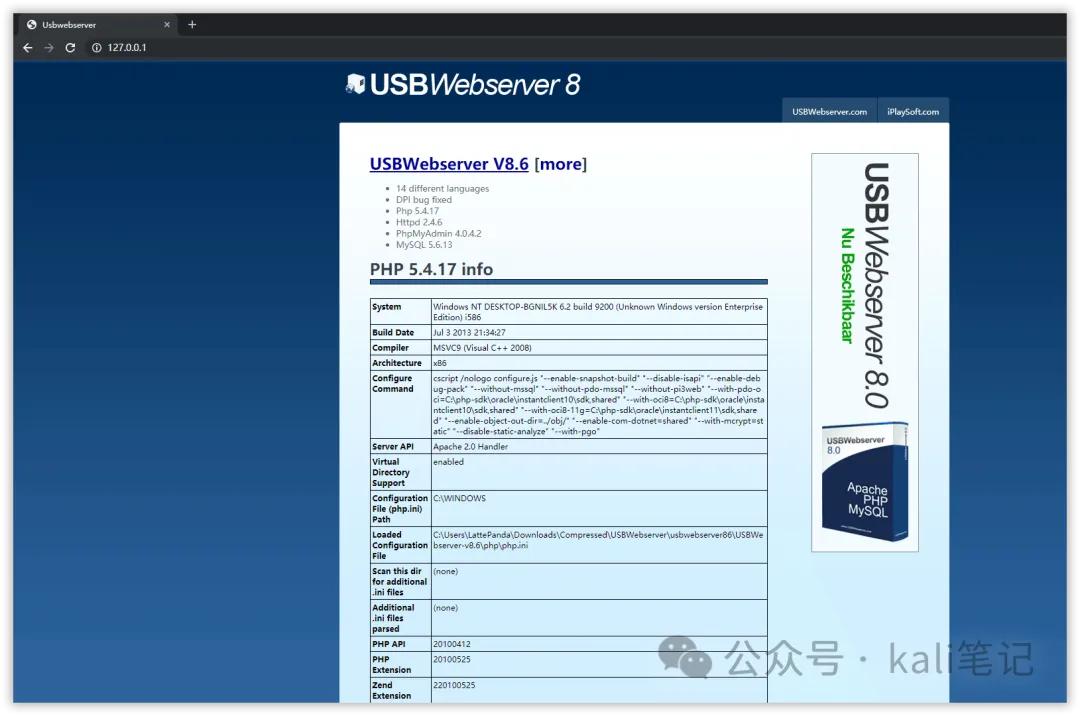This screenshot has width=1080, height=716.
Task: Click the 'Zend Extension' row label
Action: coord(391,691)
